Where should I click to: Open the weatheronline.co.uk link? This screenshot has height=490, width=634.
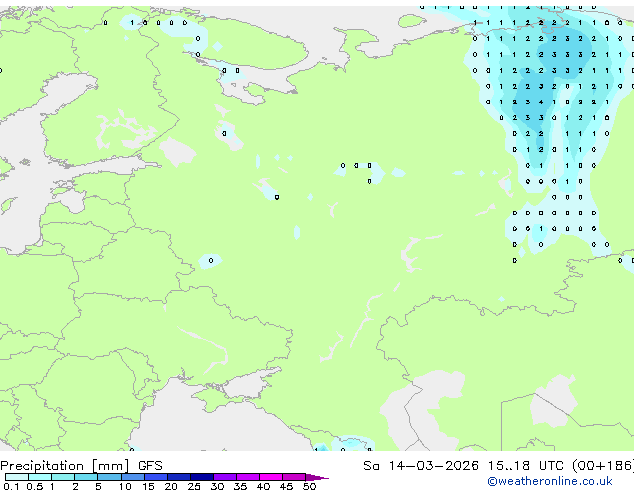[x=550, y=481]
